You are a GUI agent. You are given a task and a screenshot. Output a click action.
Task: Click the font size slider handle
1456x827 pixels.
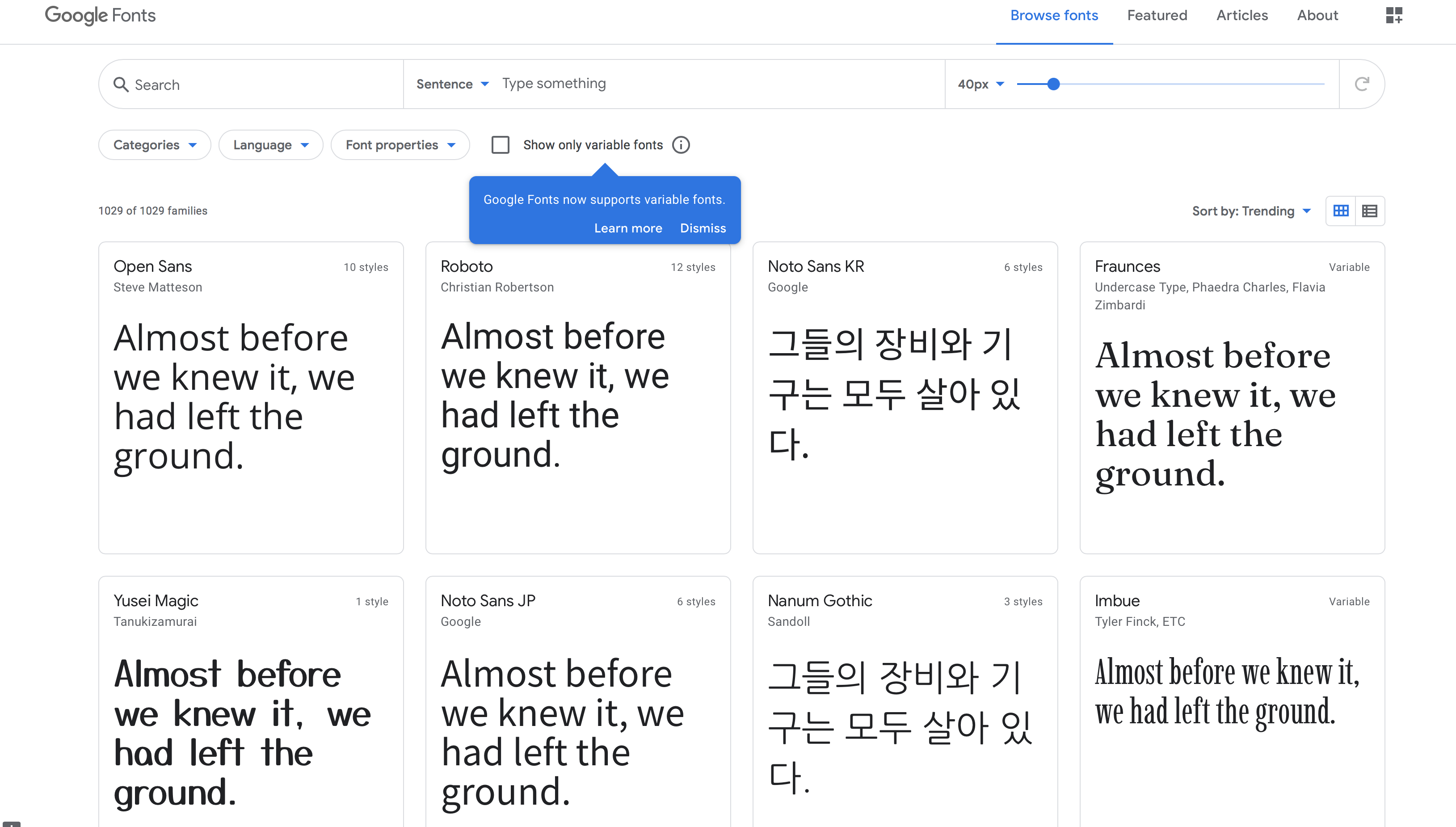point(1053,84)
